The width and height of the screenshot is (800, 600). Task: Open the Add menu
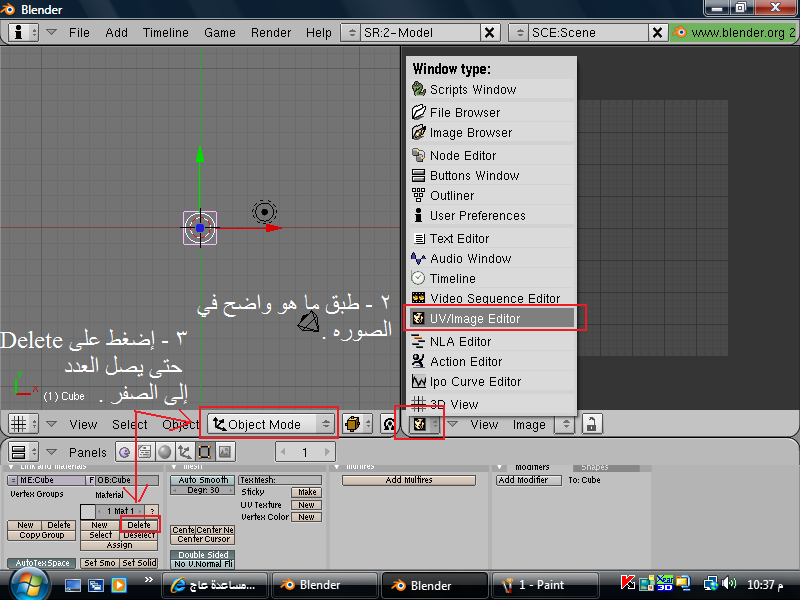[116, 33]
